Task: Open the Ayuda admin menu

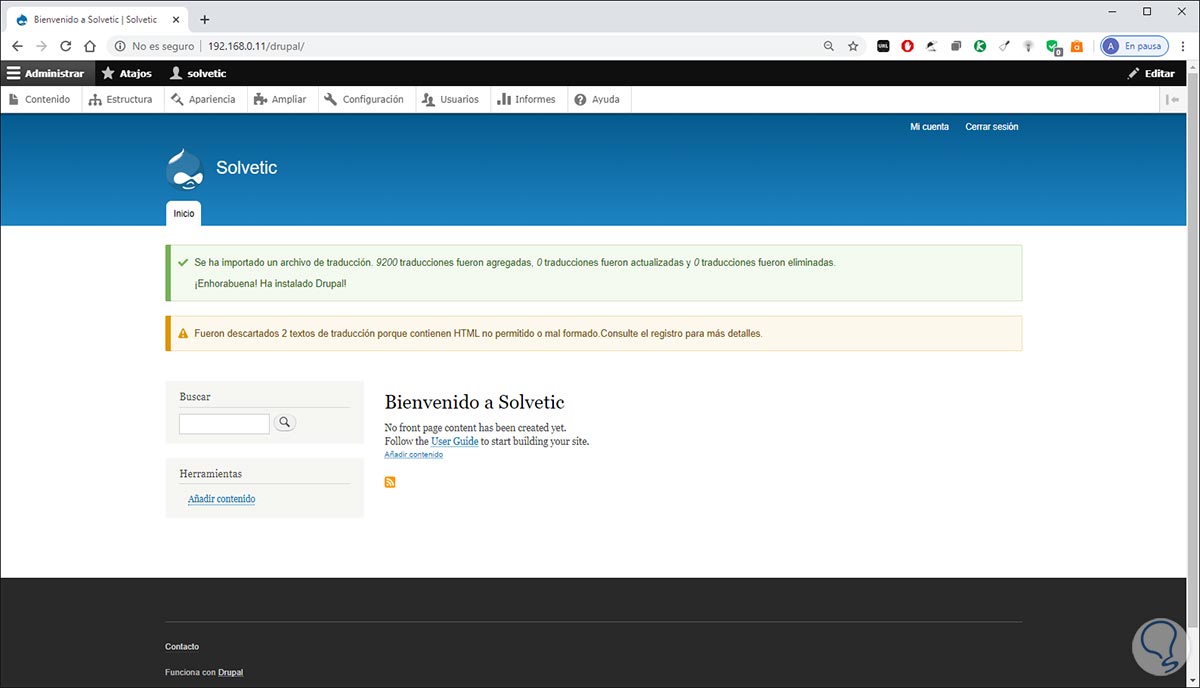Action: coord(598,99)
